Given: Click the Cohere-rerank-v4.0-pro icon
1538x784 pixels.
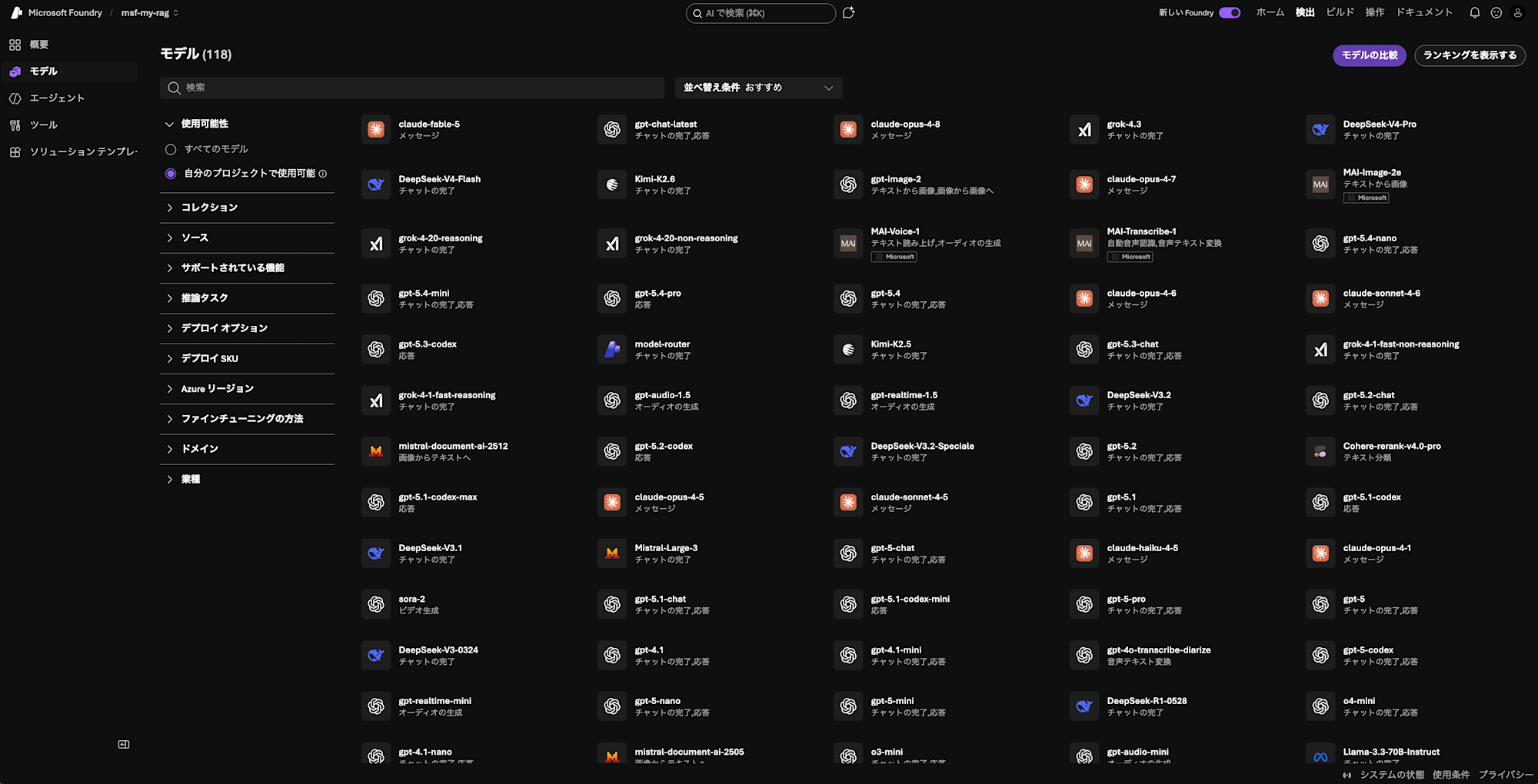Looking at the screenshot, I should click(x=1320, y=451).
